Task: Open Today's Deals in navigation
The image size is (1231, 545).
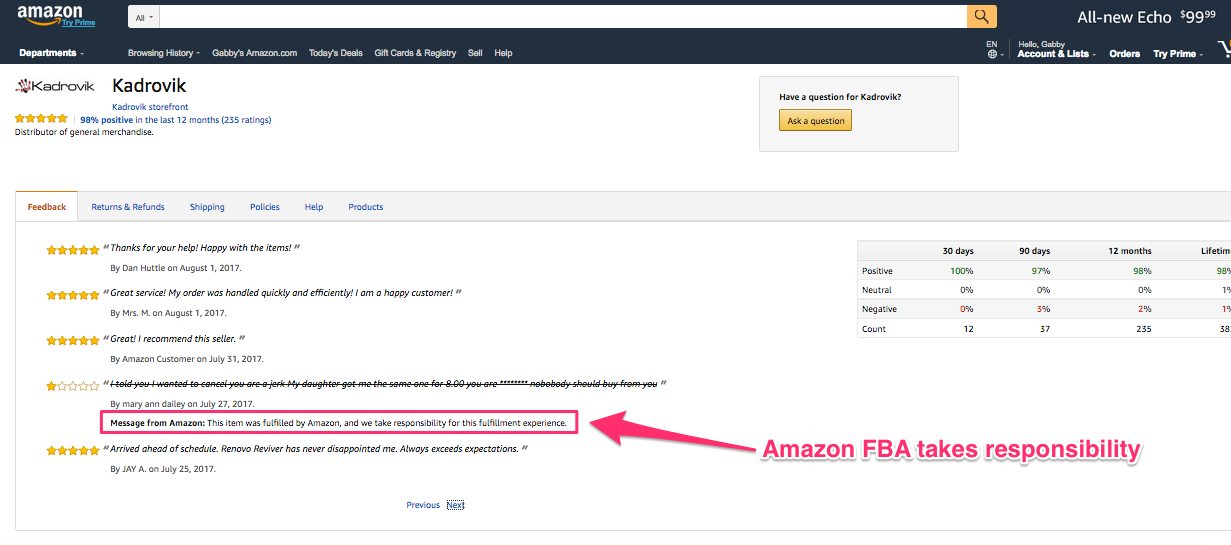Action: [x=336, y=53]
